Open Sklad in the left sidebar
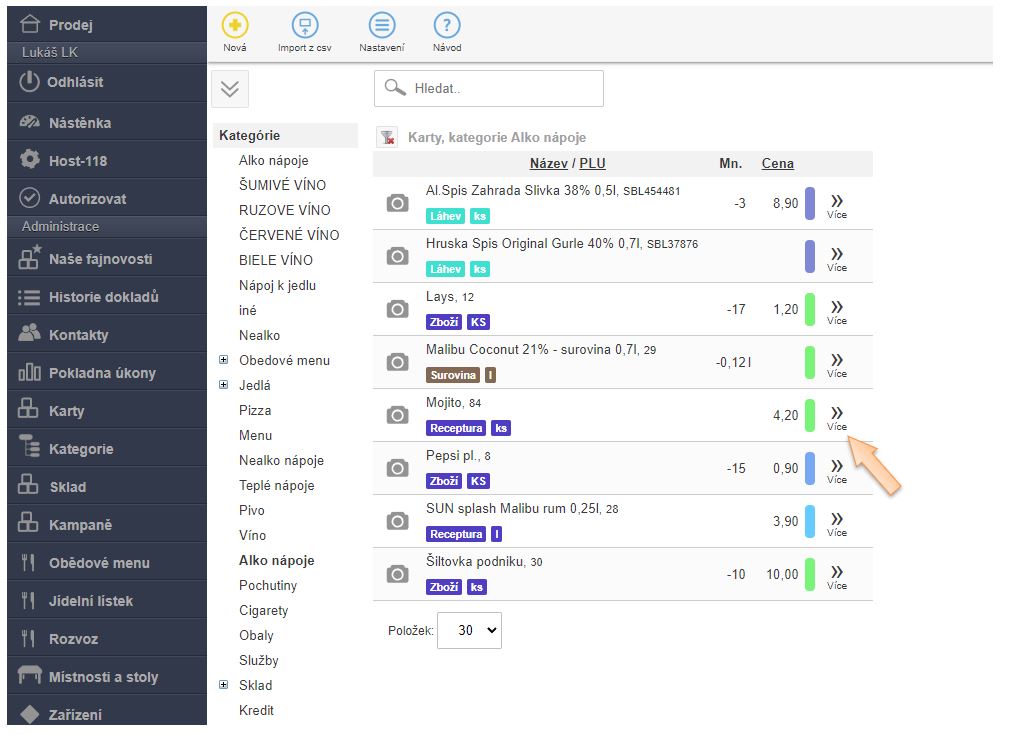This screenshot has width=1024, height=737. pyautogui.click(x=67, y=487)
